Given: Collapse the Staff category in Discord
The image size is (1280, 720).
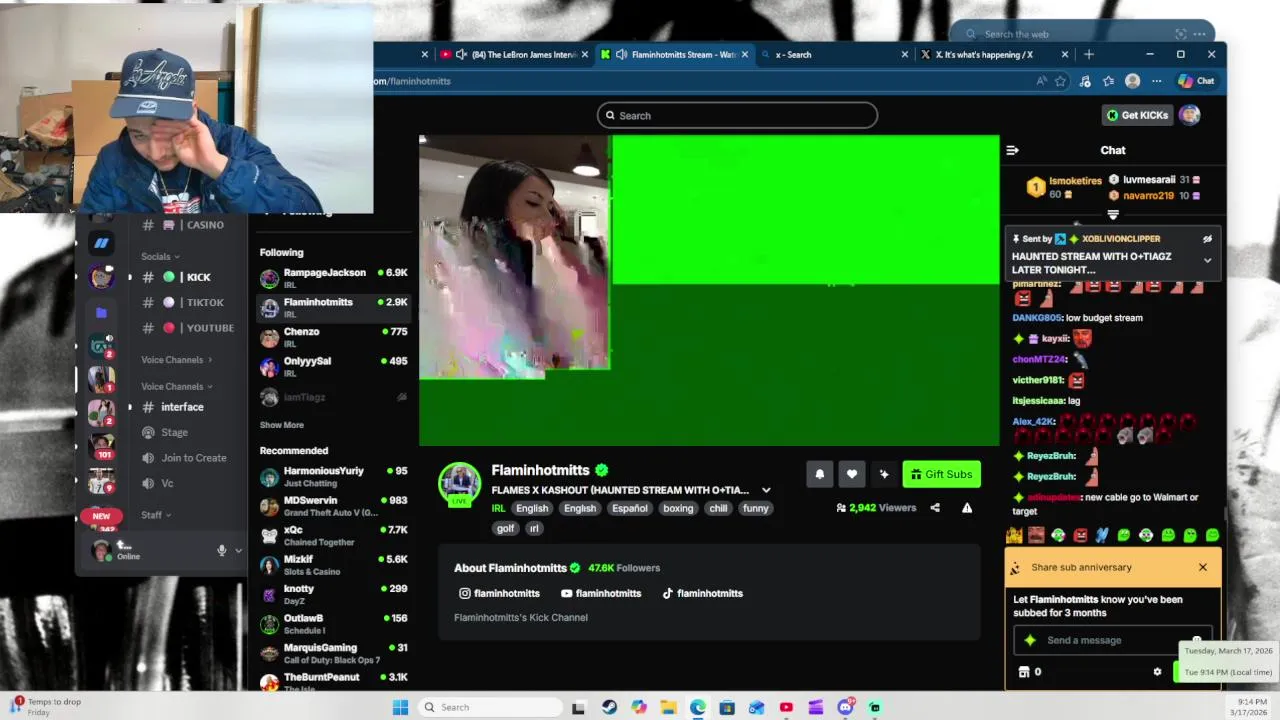Looking at the screenshot, I should (x=156, y=515).
